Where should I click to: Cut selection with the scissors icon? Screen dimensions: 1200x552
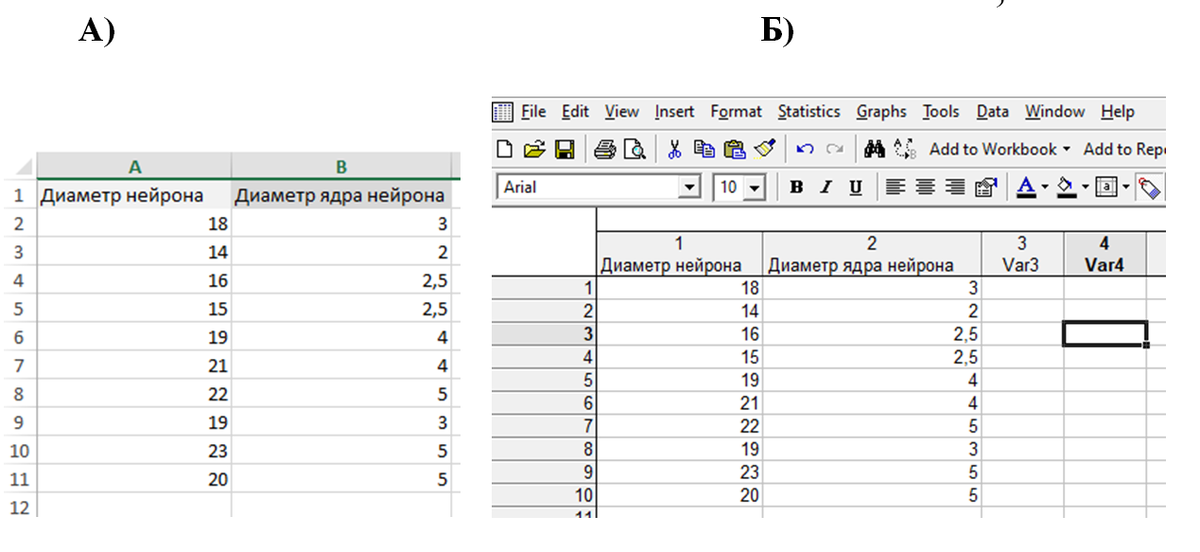(x=675, y=150)
